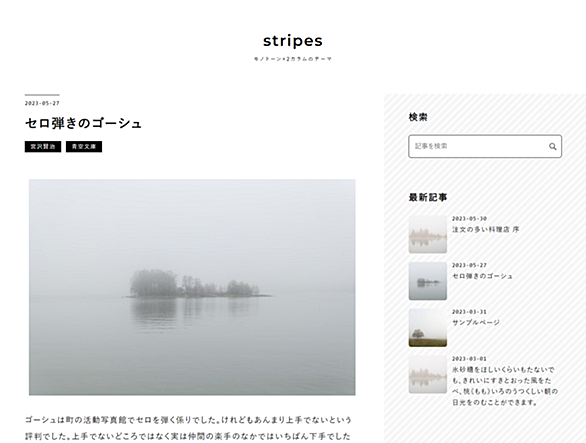Click the 検索 sidebar heading

coord(418,117)
